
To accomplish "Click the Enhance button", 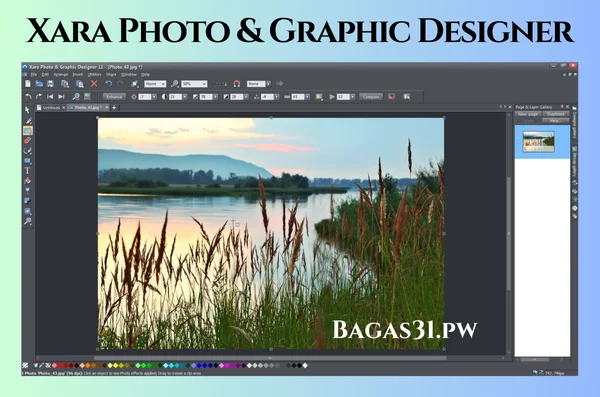I will [x=114, y=97].
